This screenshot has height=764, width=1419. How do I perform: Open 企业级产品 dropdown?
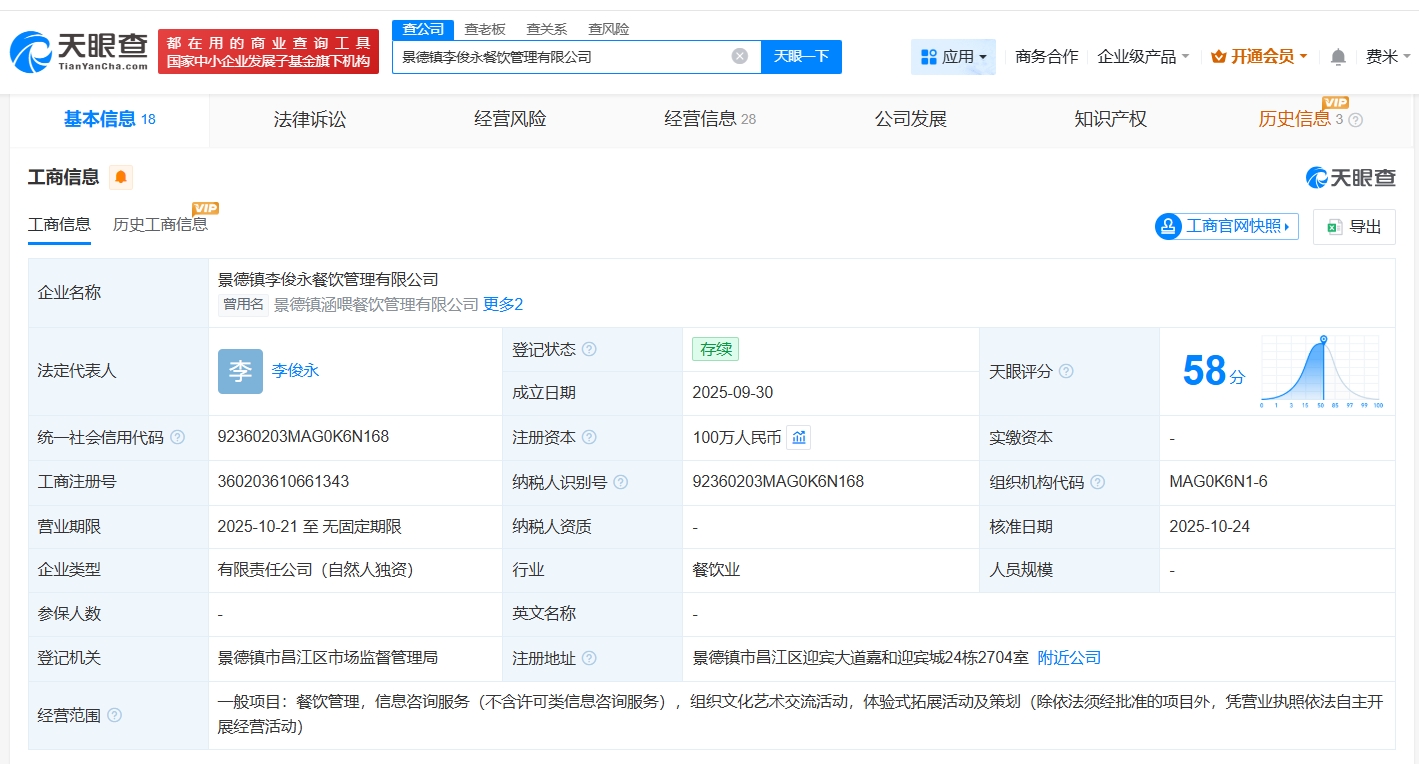click(x=1143, y=57)
